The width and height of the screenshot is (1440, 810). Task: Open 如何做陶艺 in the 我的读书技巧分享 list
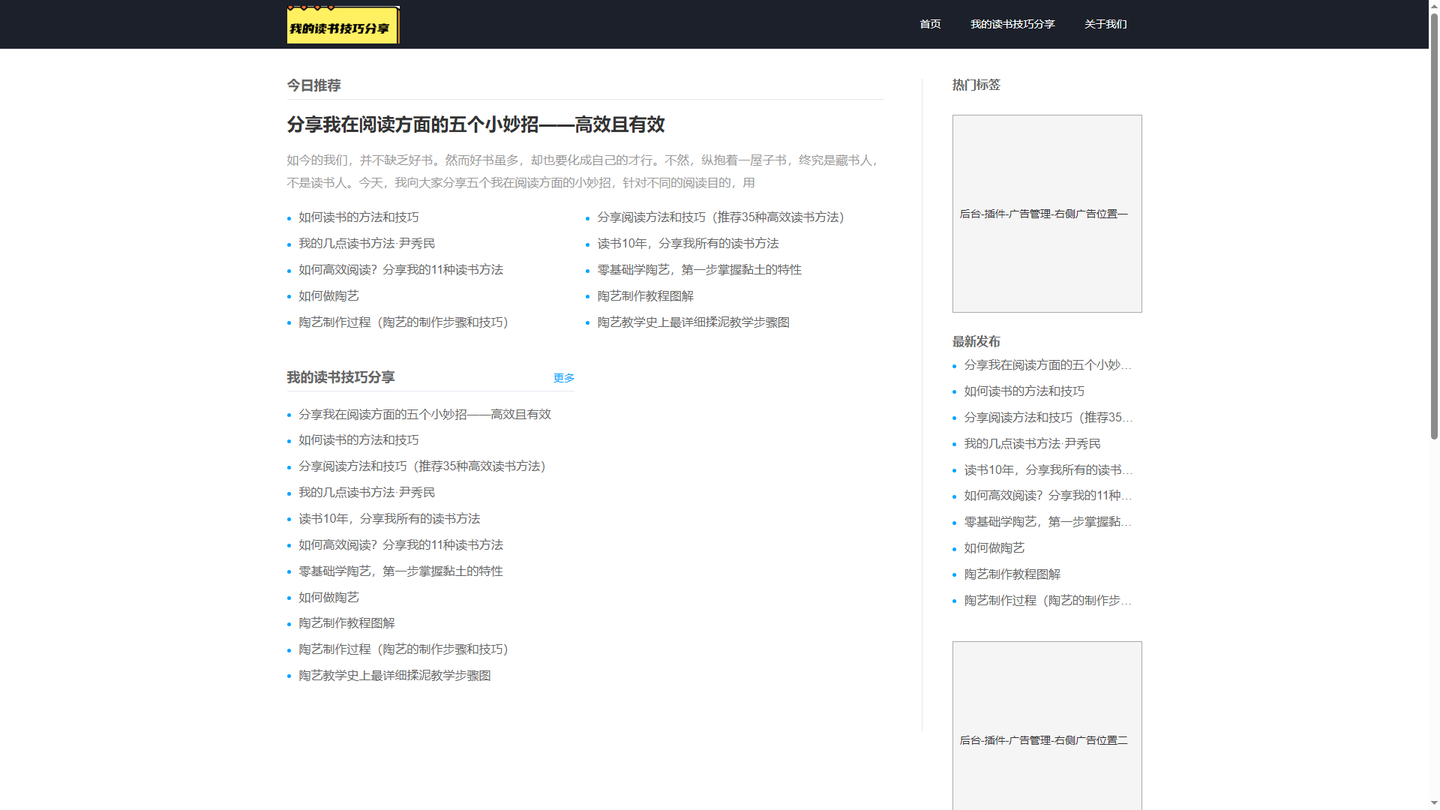(x=328, y=597)
